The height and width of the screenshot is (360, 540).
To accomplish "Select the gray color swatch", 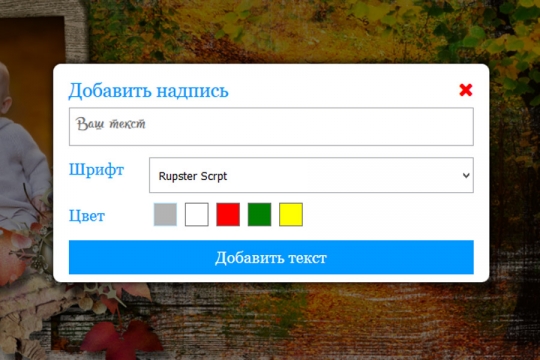I will 165,215.
